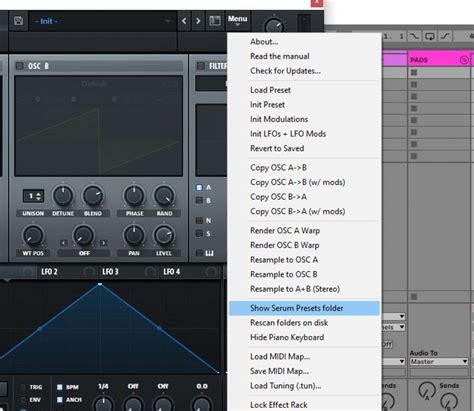
Task: Choose Resample to A+B (Stereo)
Action: (304, 289)
